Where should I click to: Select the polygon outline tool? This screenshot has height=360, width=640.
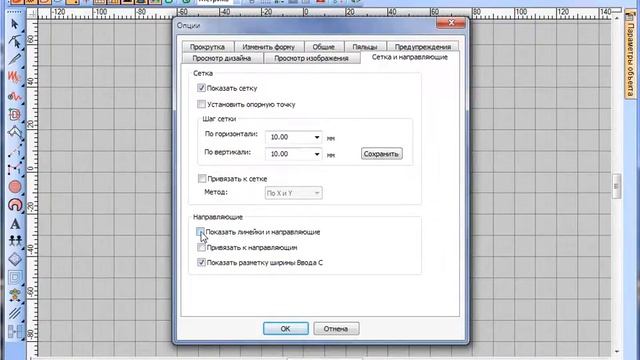[x=15, y=132]
